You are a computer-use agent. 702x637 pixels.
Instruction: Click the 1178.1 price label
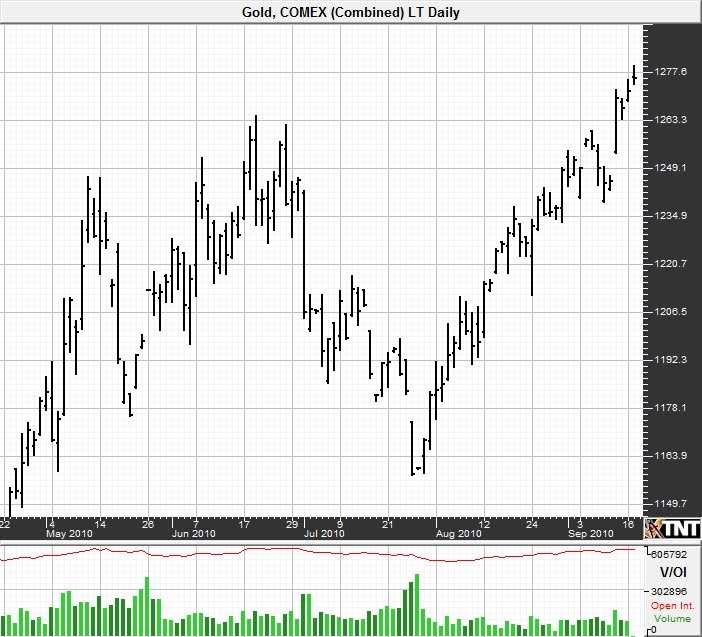(x=670, y=407)
